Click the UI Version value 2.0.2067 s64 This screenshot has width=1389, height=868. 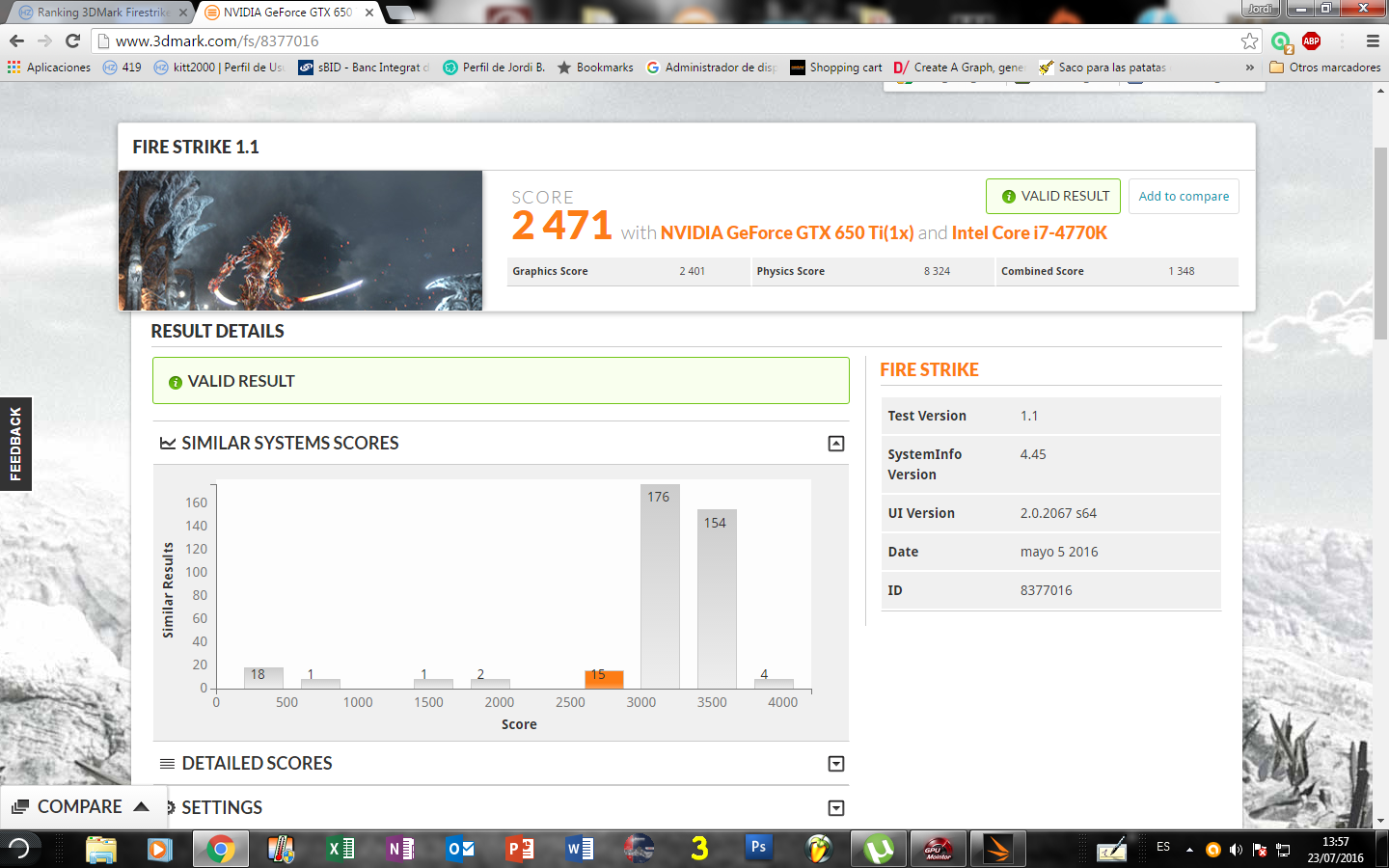tap(1058, 513)
